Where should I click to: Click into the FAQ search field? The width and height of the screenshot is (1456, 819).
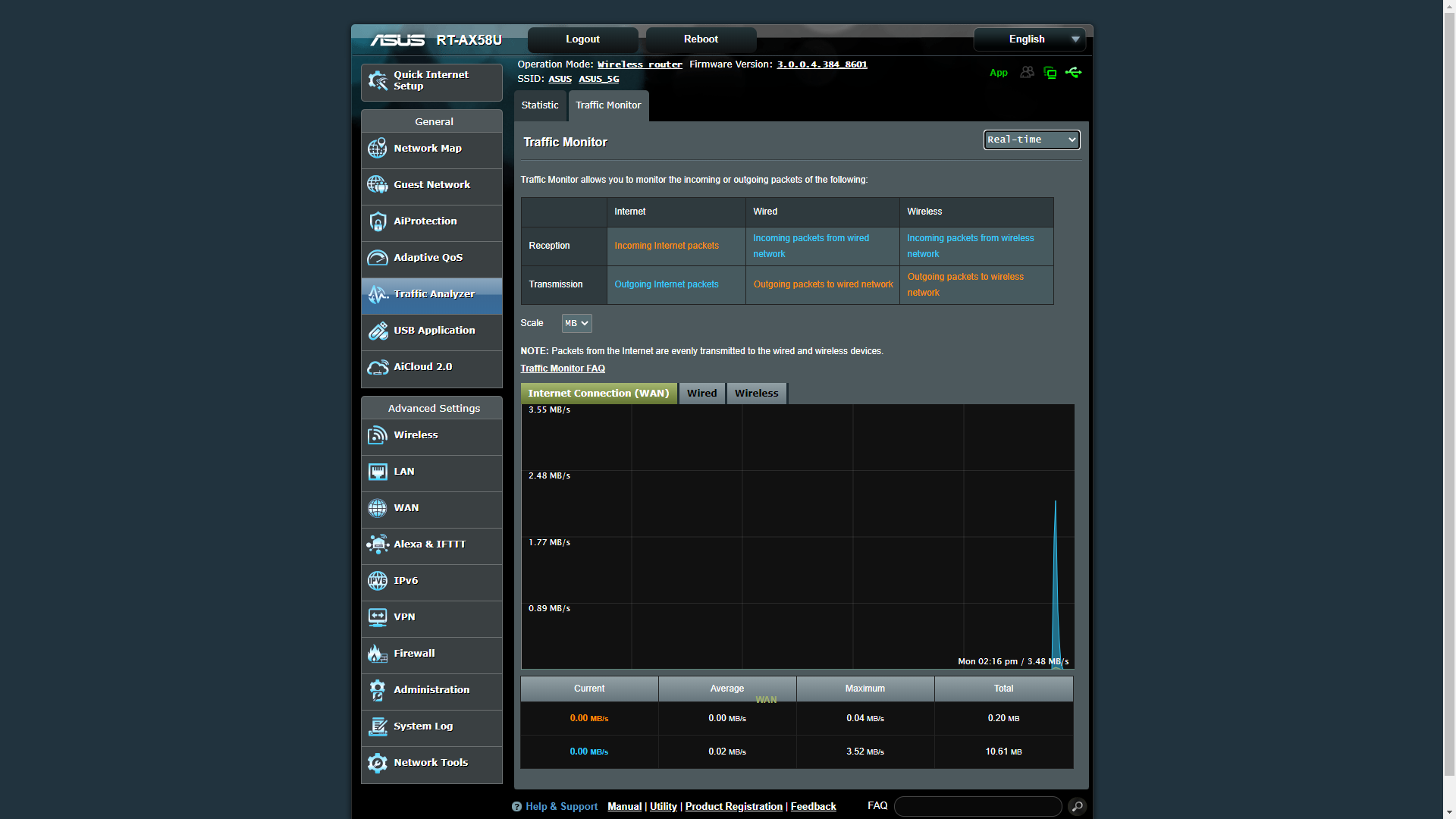coord(977,807)
